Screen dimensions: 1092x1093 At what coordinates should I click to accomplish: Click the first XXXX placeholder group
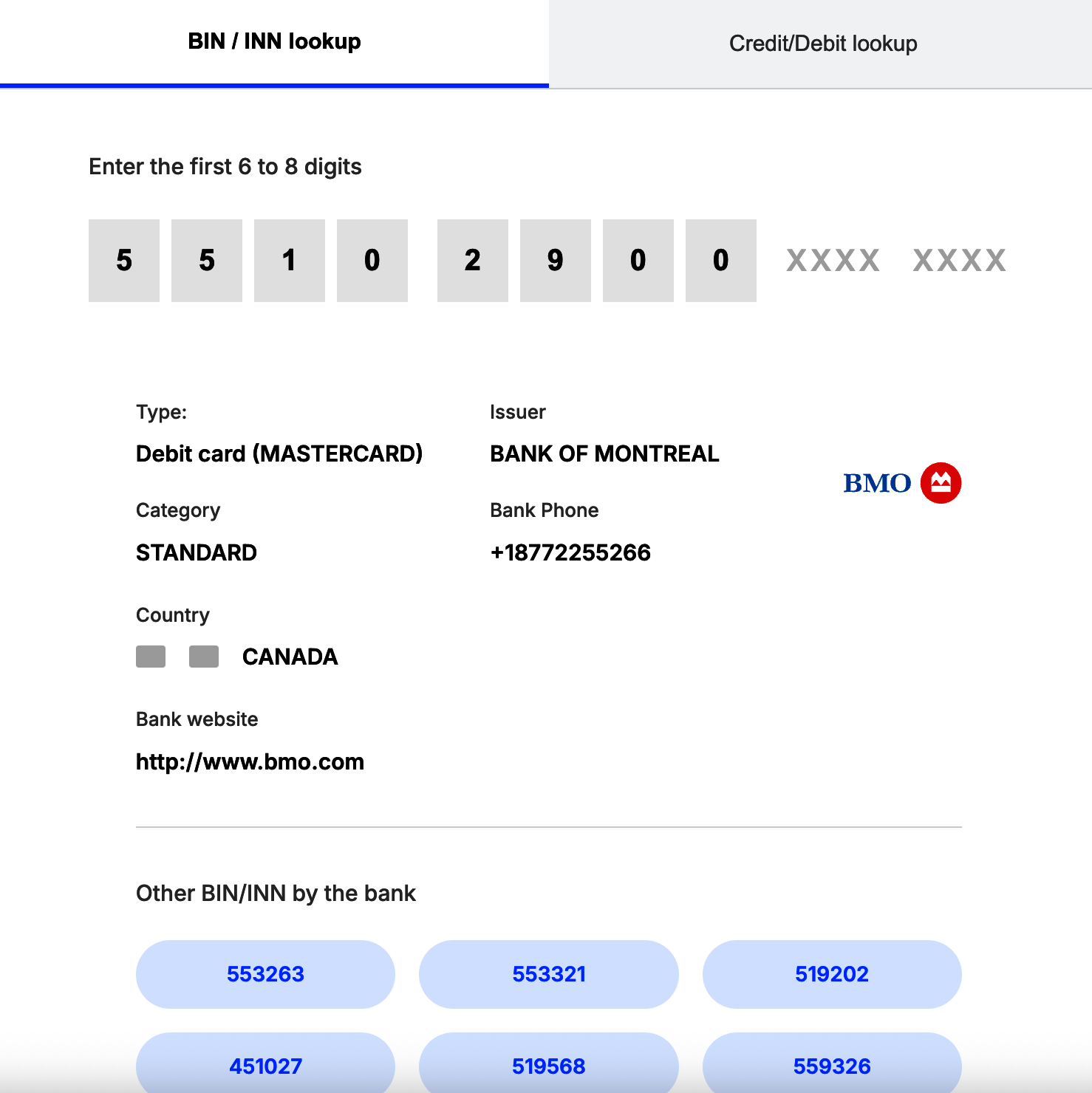pos(832,261)
